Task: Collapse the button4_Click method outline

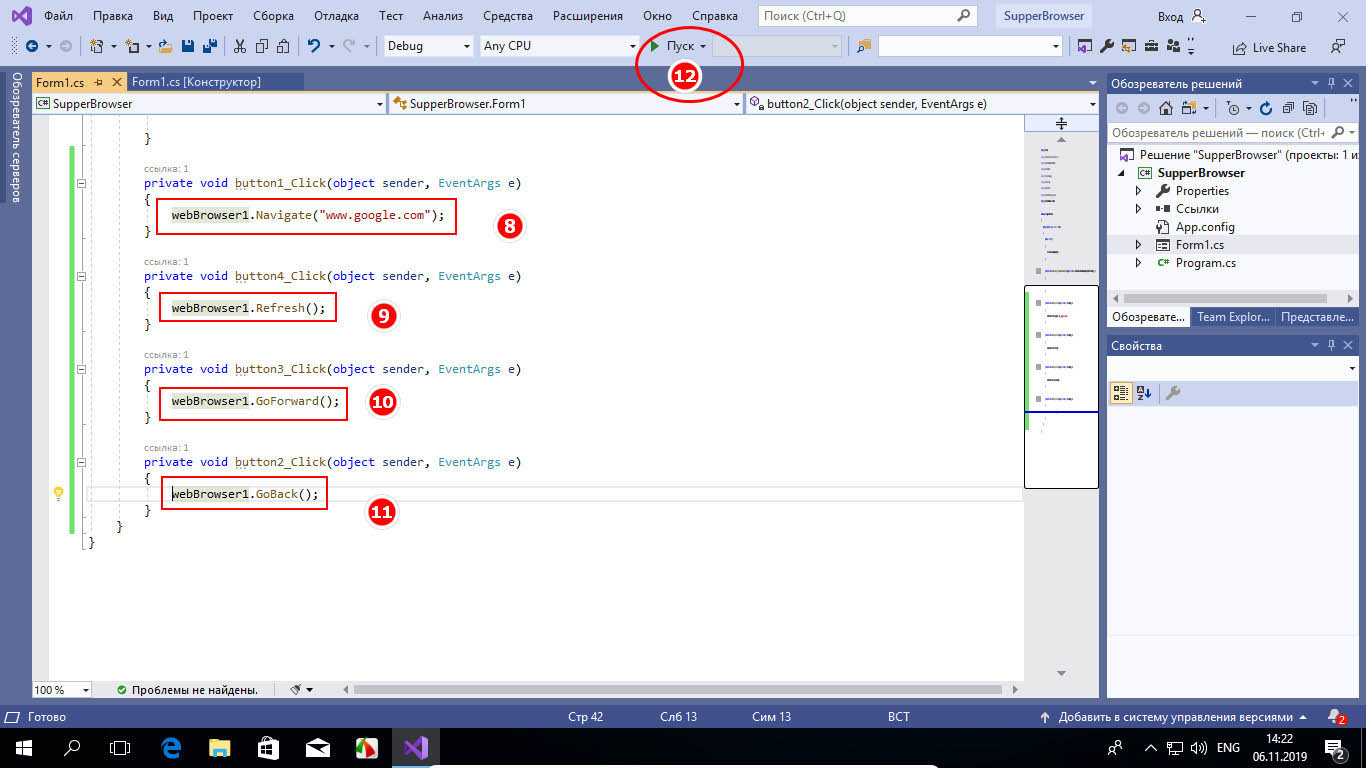Action: coord(81,276)
